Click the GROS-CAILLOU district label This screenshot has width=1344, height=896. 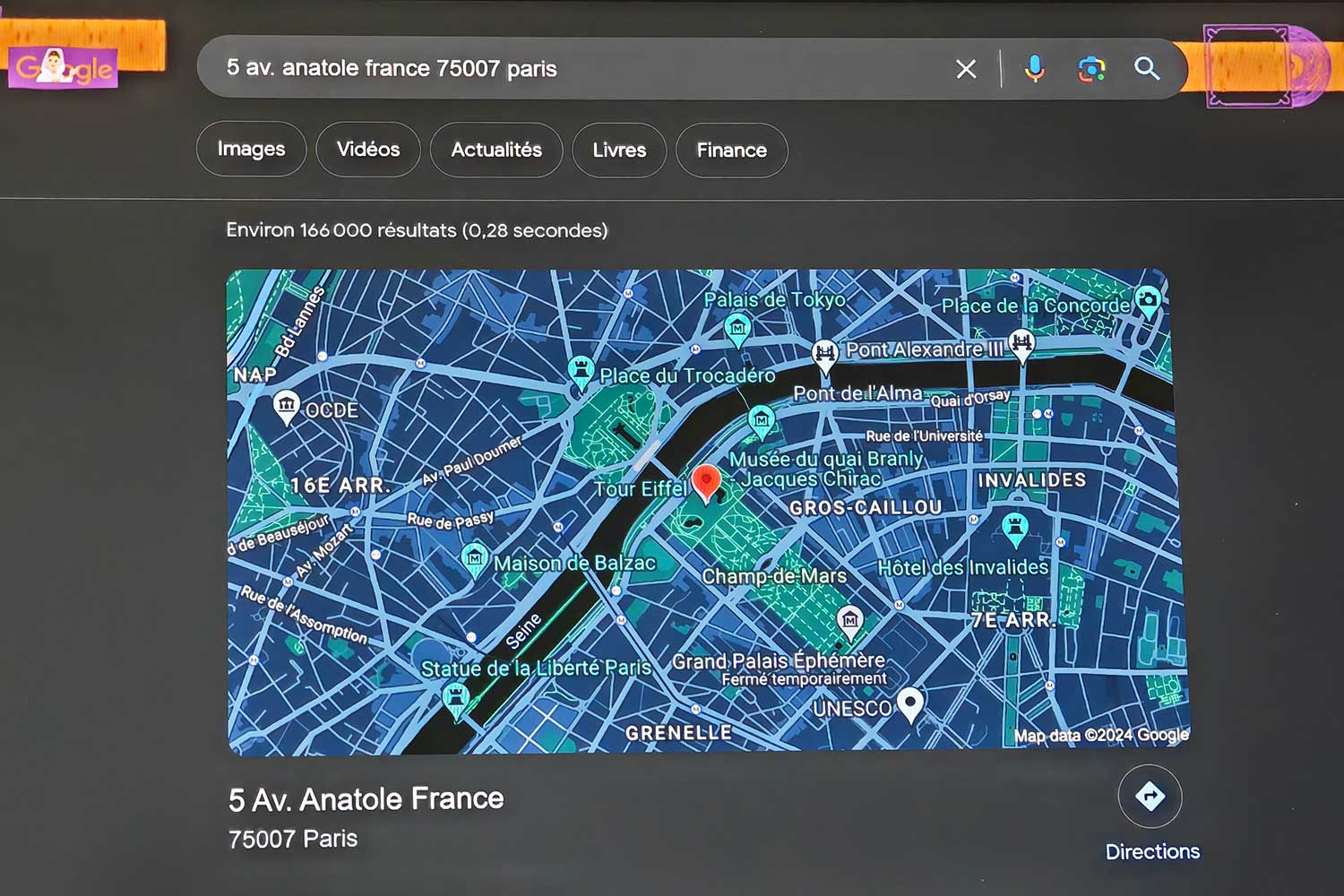(866, 507)
